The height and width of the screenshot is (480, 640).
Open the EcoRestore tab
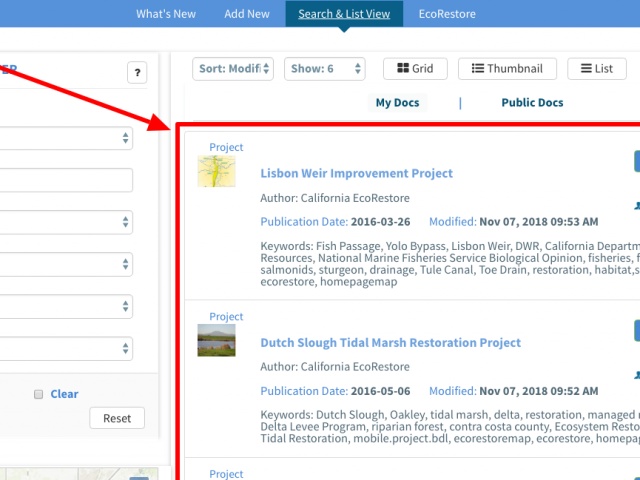[447, 14]
